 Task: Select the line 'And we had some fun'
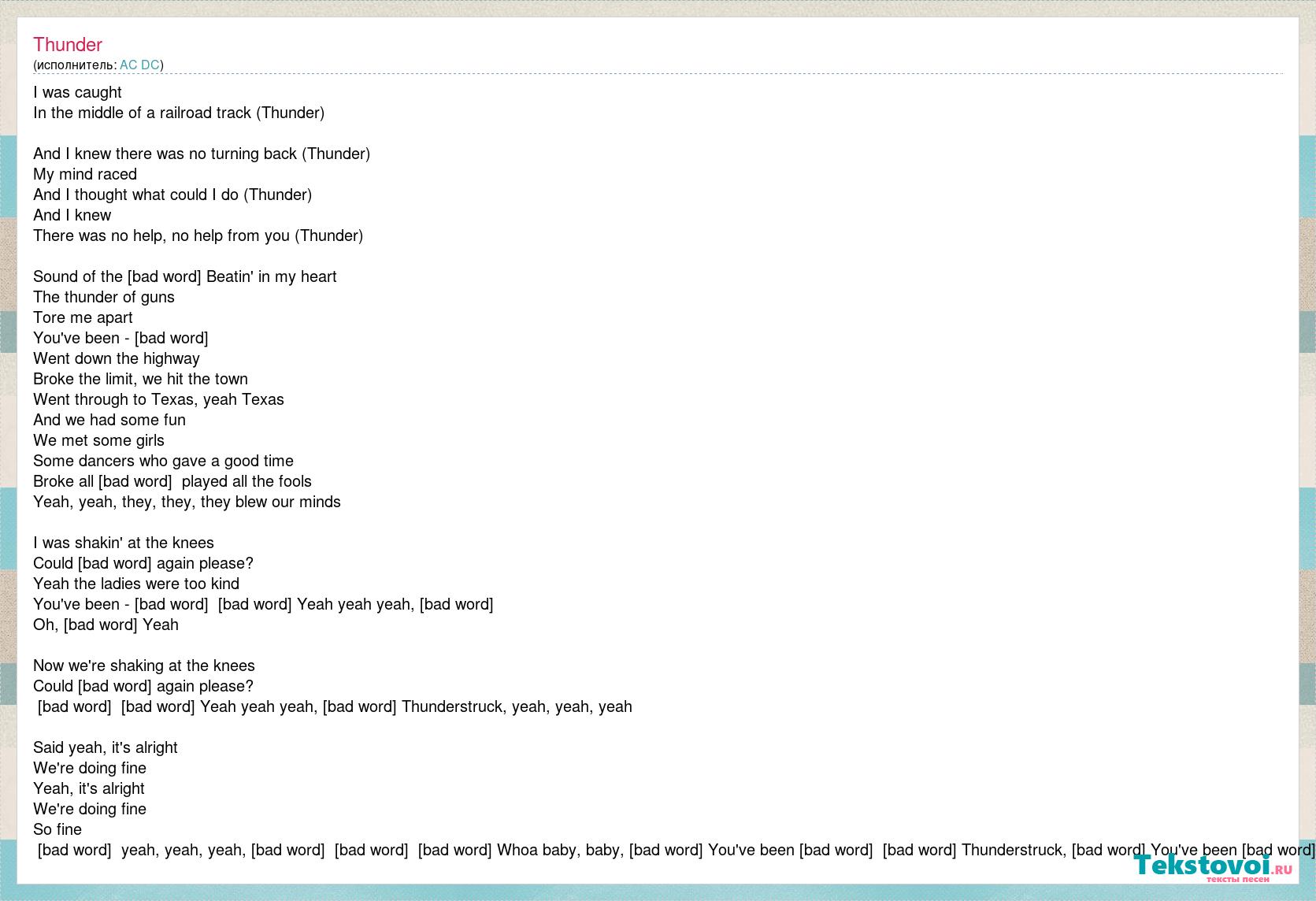click(x=109, y=420)
